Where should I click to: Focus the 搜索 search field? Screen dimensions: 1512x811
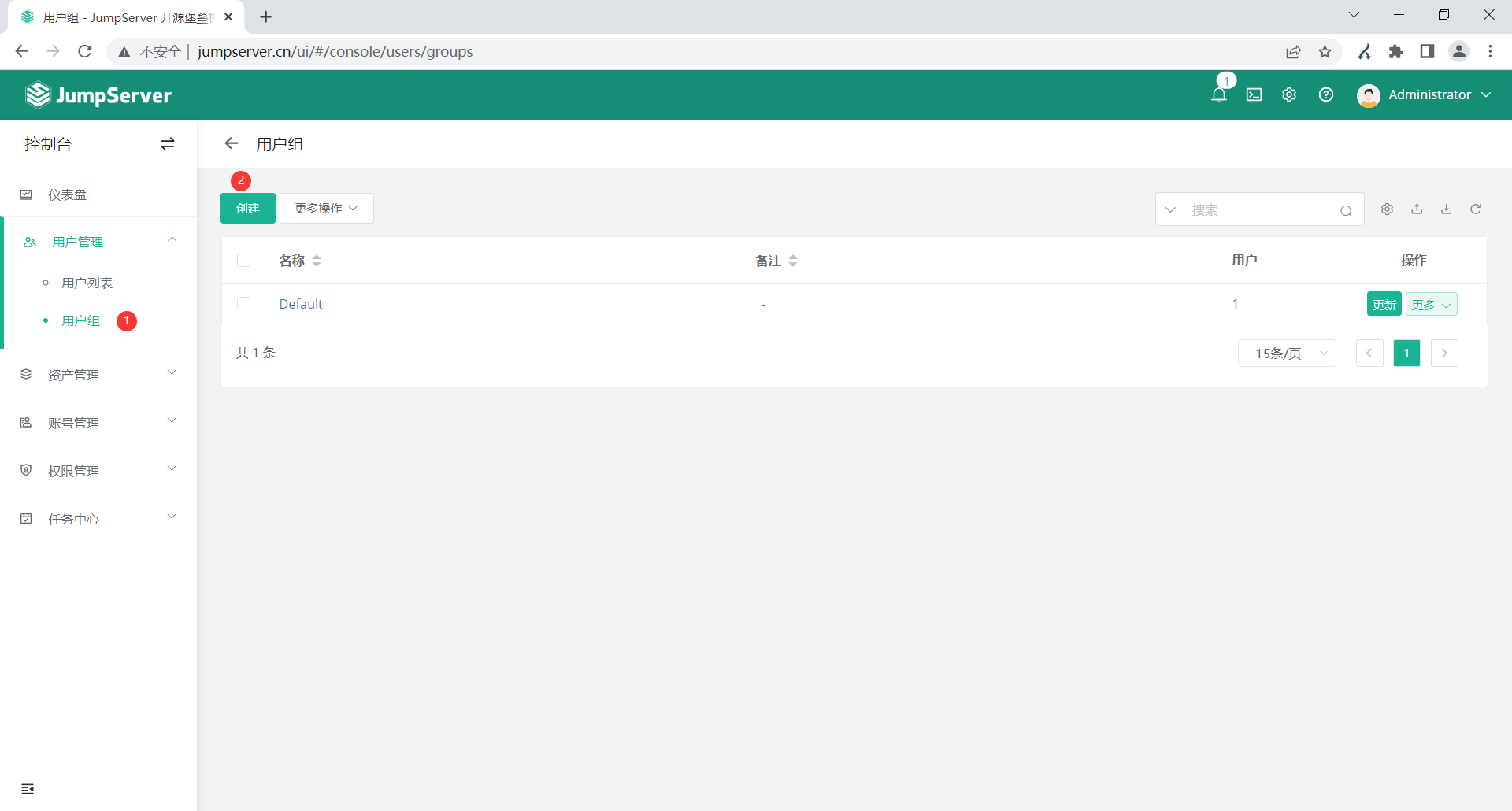click(x=1260, y=210)
